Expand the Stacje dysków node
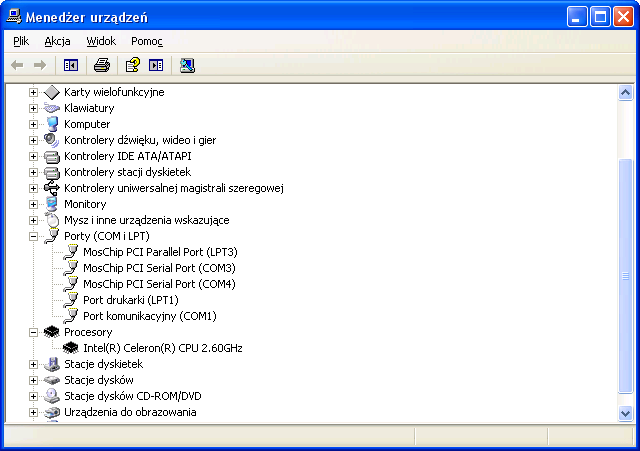The width and height of the screenshot is (640, 451). [33, 380]
